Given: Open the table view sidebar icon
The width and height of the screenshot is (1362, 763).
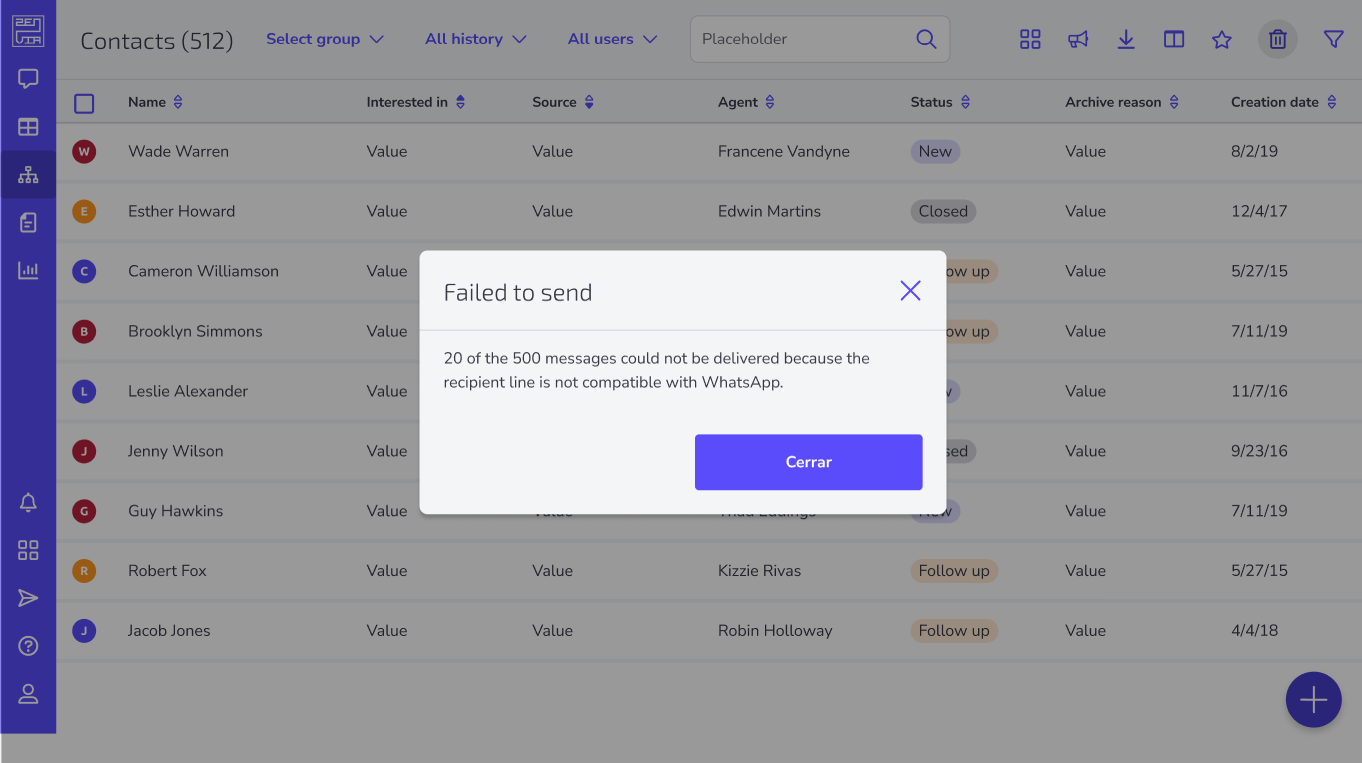Looking at the screenshot, I should coord(28,127).
